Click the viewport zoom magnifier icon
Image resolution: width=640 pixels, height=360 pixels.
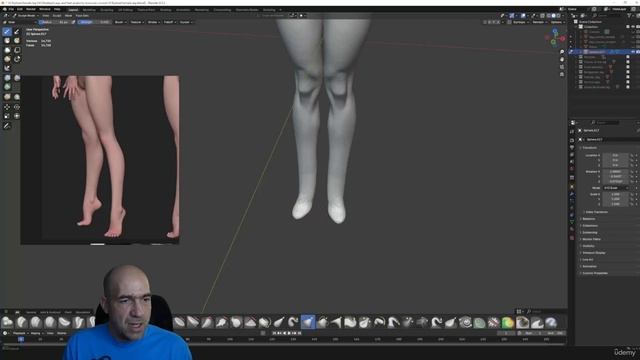562,52
